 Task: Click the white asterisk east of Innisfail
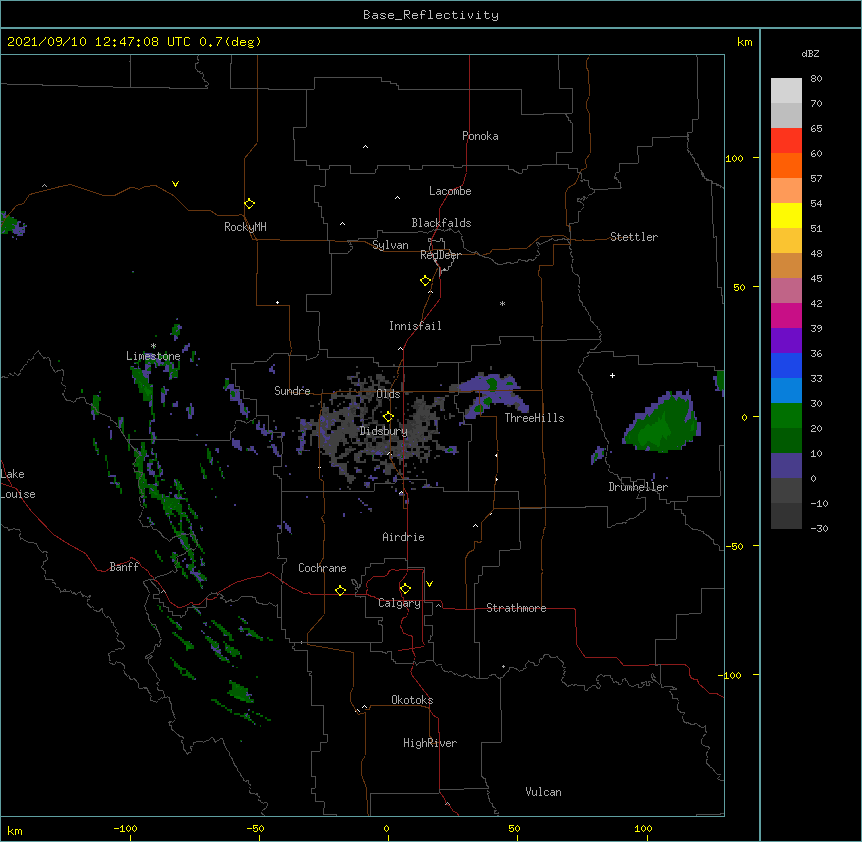[502, 304]
